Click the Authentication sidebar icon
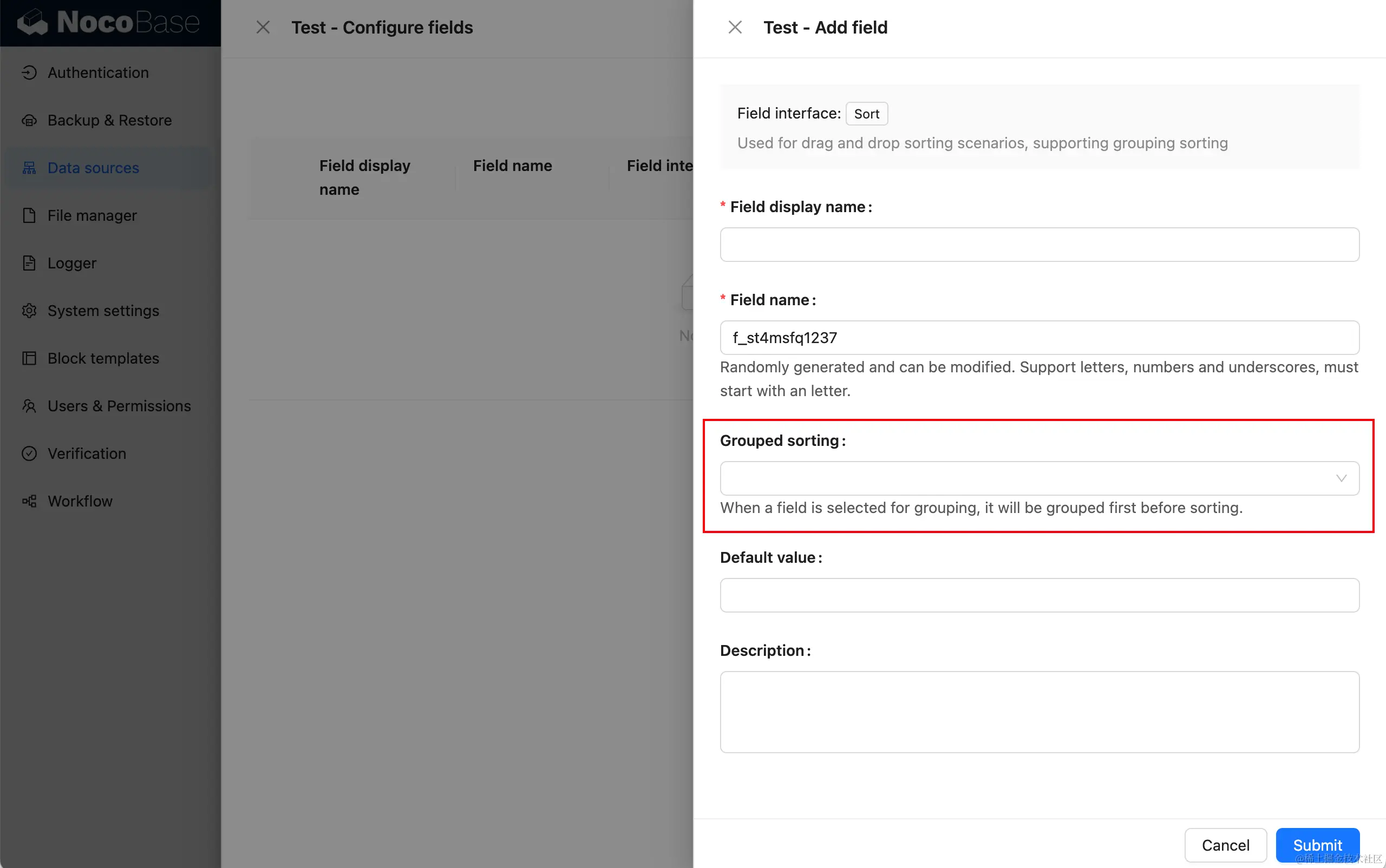 pyautogui.click(x=29, y=73)
